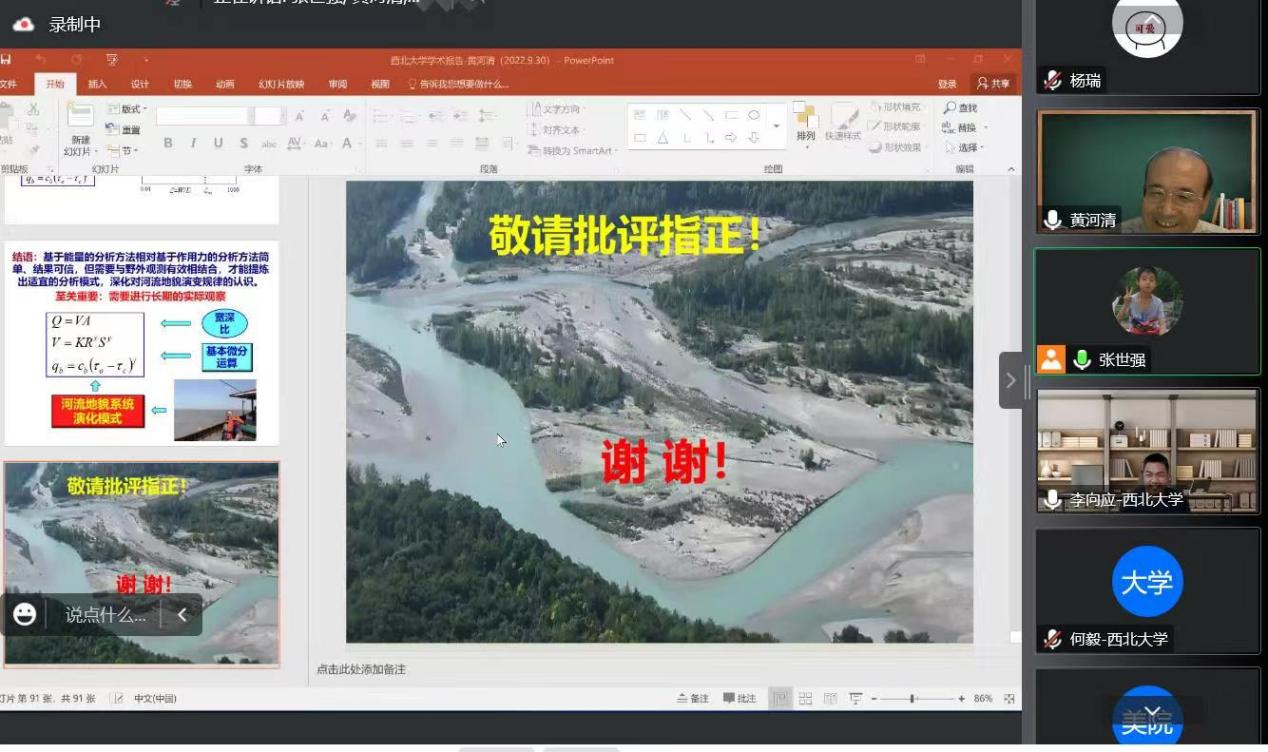The width and height of the screenshot is (1268, 752).
Task: Open the 插入 ribbon tab
Action: pyautogui.click(x=97, y=84)
